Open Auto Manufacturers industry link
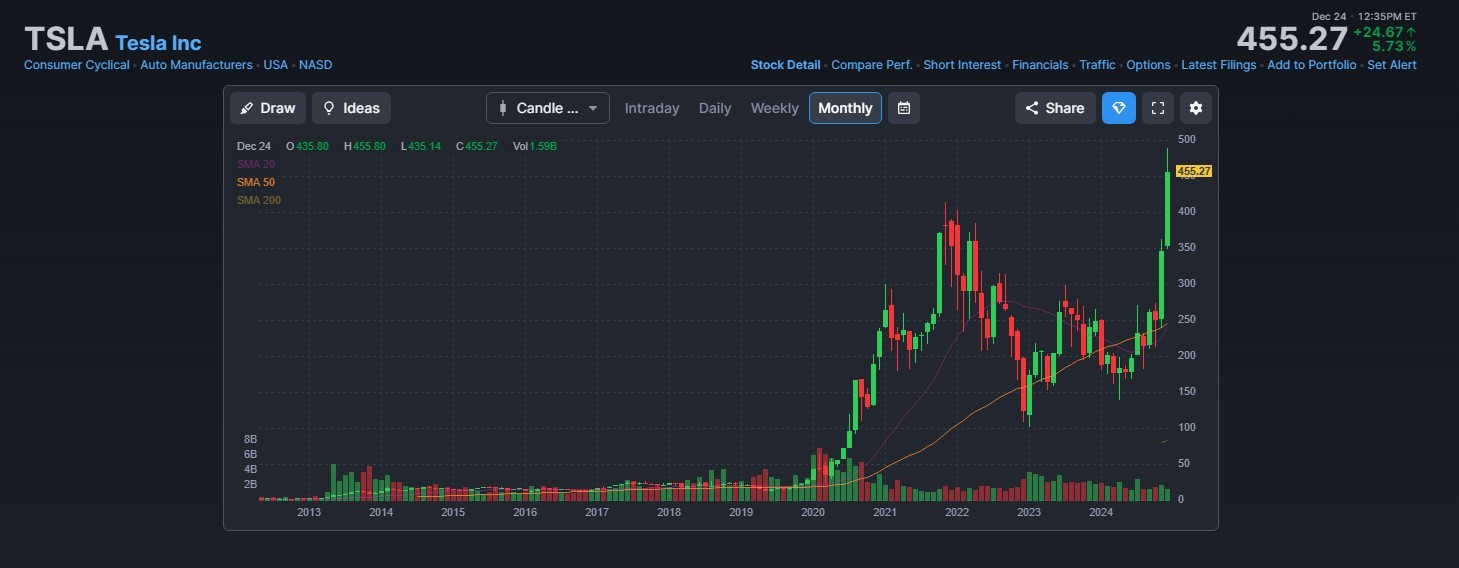Image resolution: width=1459 pixels, height=568 pixels. pyautogui.click(x=196, y=65)
